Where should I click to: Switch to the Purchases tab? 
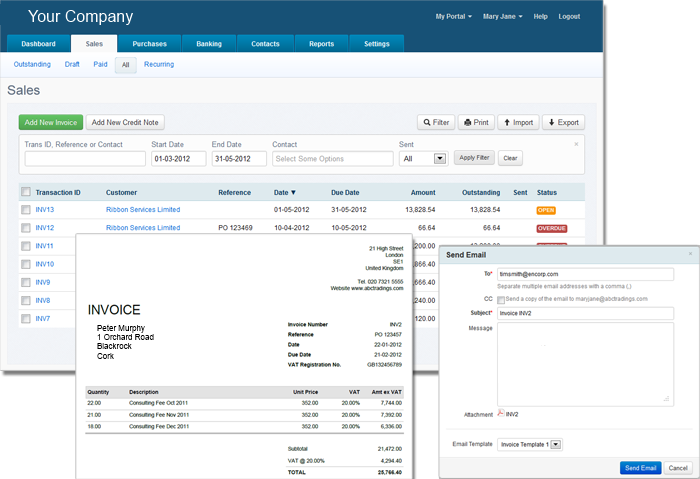tap(150, 44)
